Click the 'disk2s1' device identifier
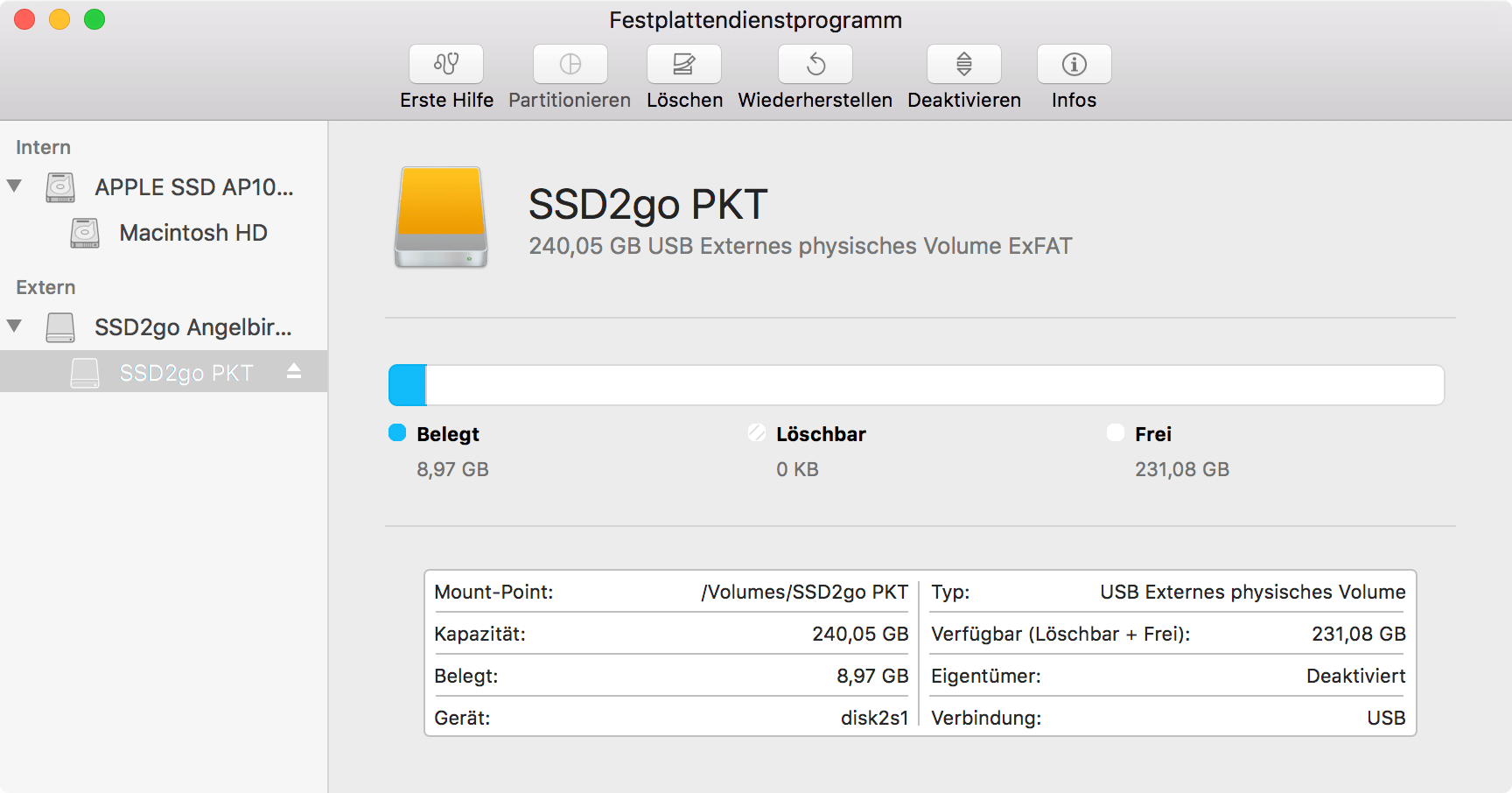 click(x=875, y=718)
